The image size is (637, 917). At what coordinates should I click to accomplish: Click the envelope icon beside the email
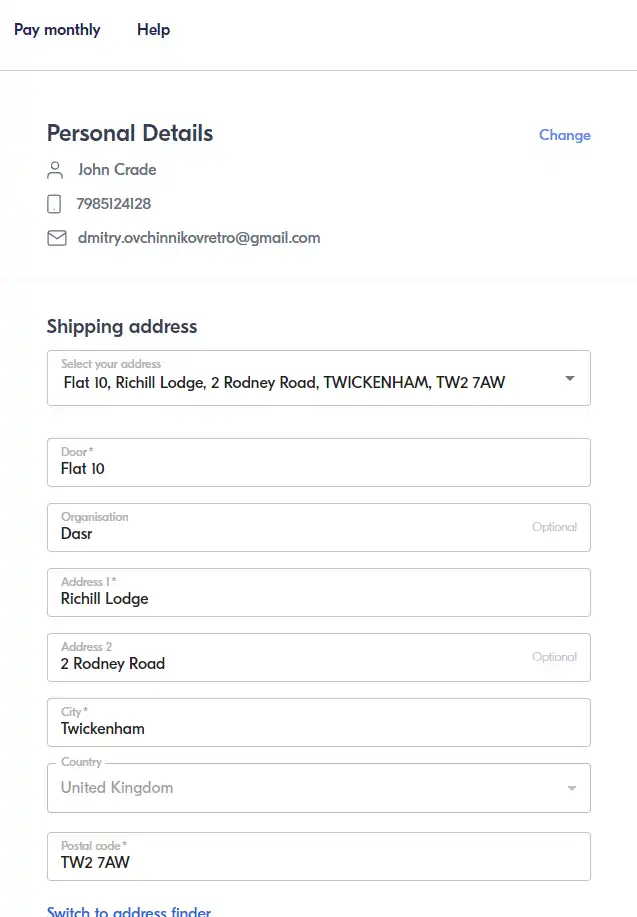pyautogui.click(x=57, y=238)
